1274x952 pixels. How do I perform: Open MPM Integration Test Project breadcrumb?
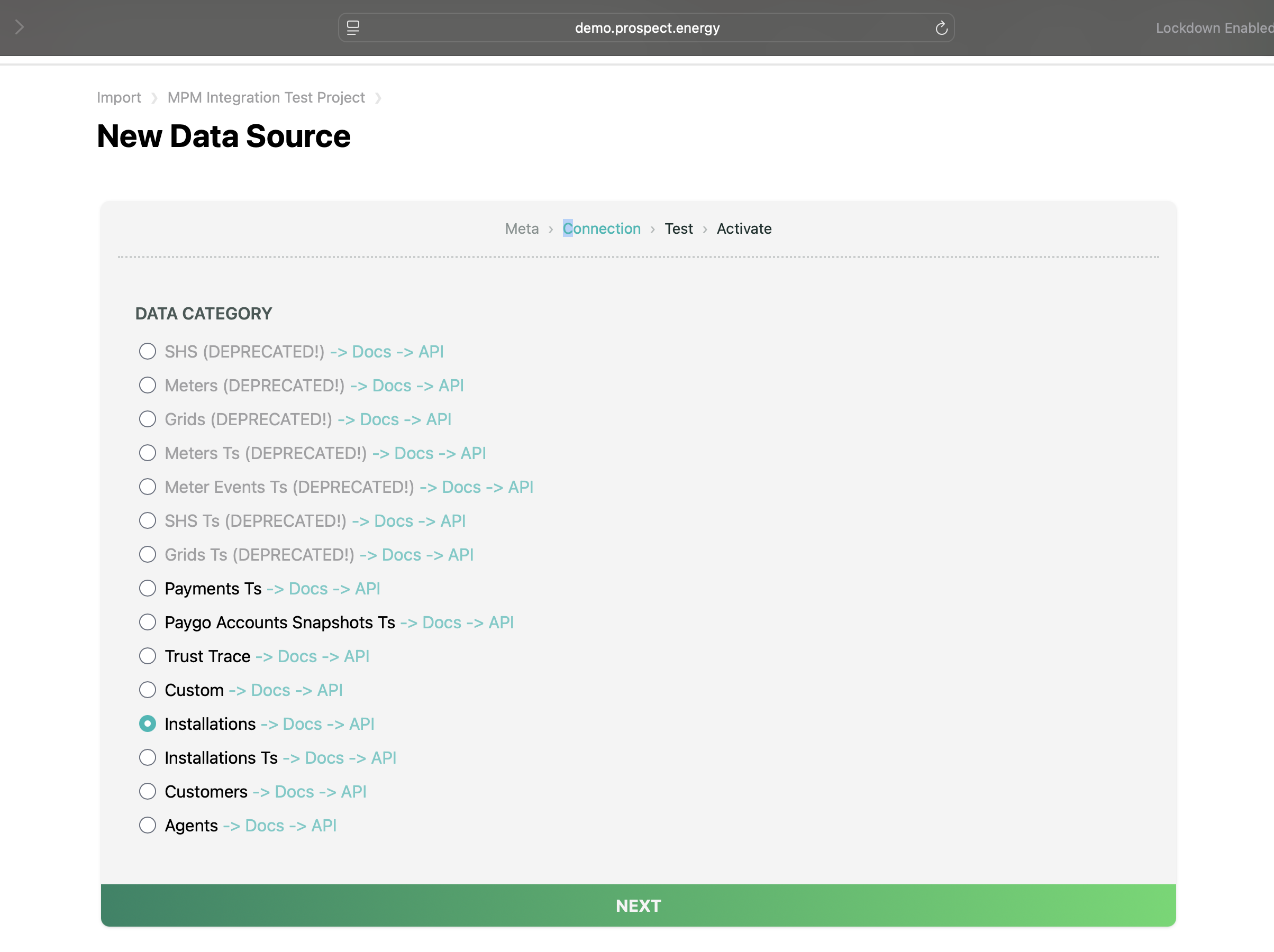pyautogui.click(x=266, y=97)
